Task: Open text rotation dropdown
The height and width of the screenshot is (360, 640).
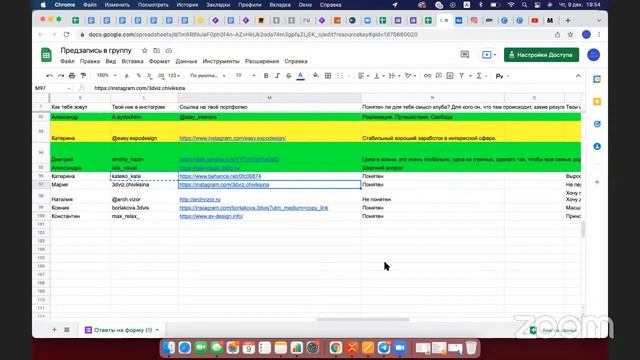Action: click(x=409, y=76)
